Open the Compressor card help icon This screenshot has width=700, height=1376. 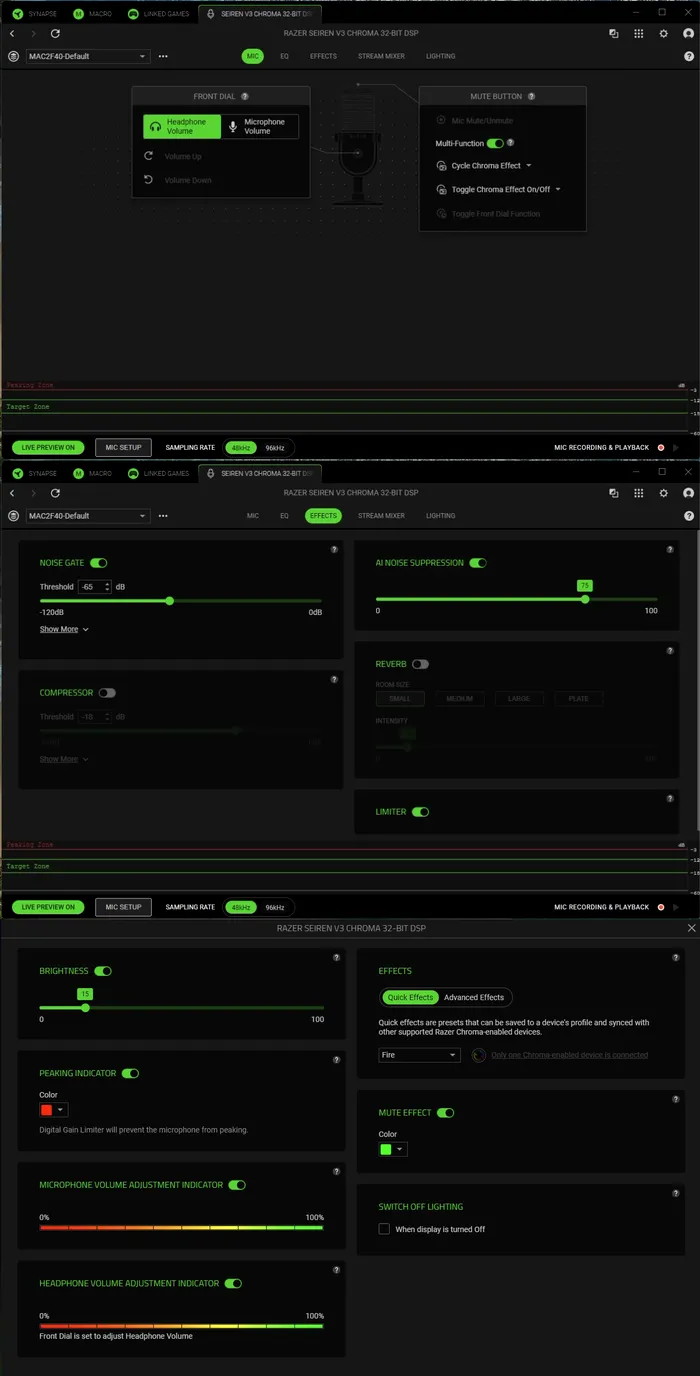pyautogui.click(x=334, y=679)
